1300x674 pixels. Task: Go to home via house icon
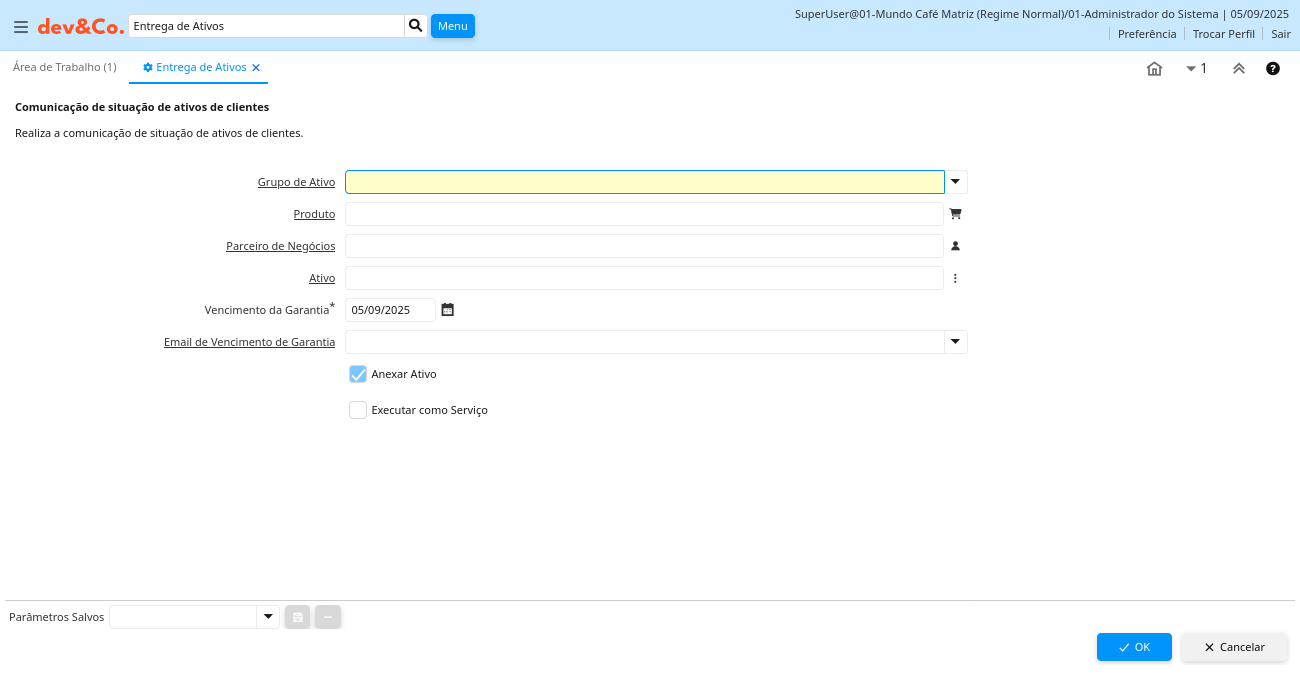click(1154, 69)
